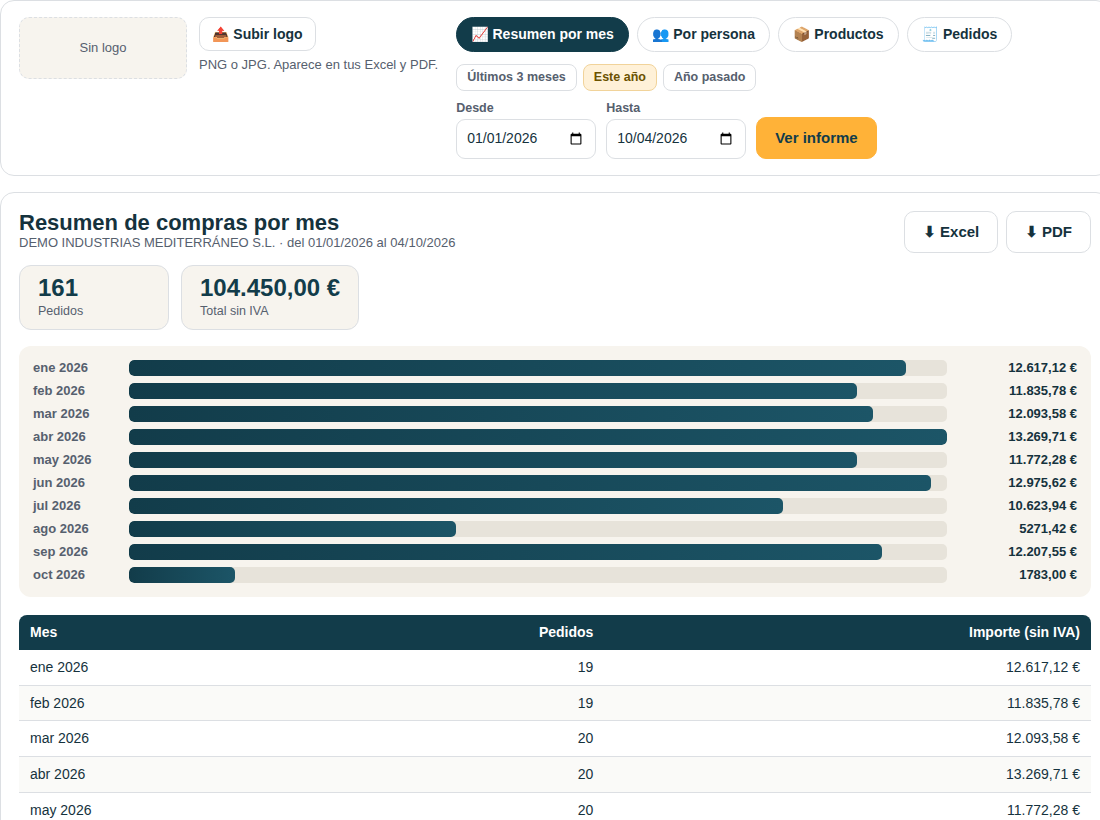Click the receipt icon on Pedidos tab
Image resolution: width=1100 pixels, height=820 pixels.
click(x=930, y=34)
